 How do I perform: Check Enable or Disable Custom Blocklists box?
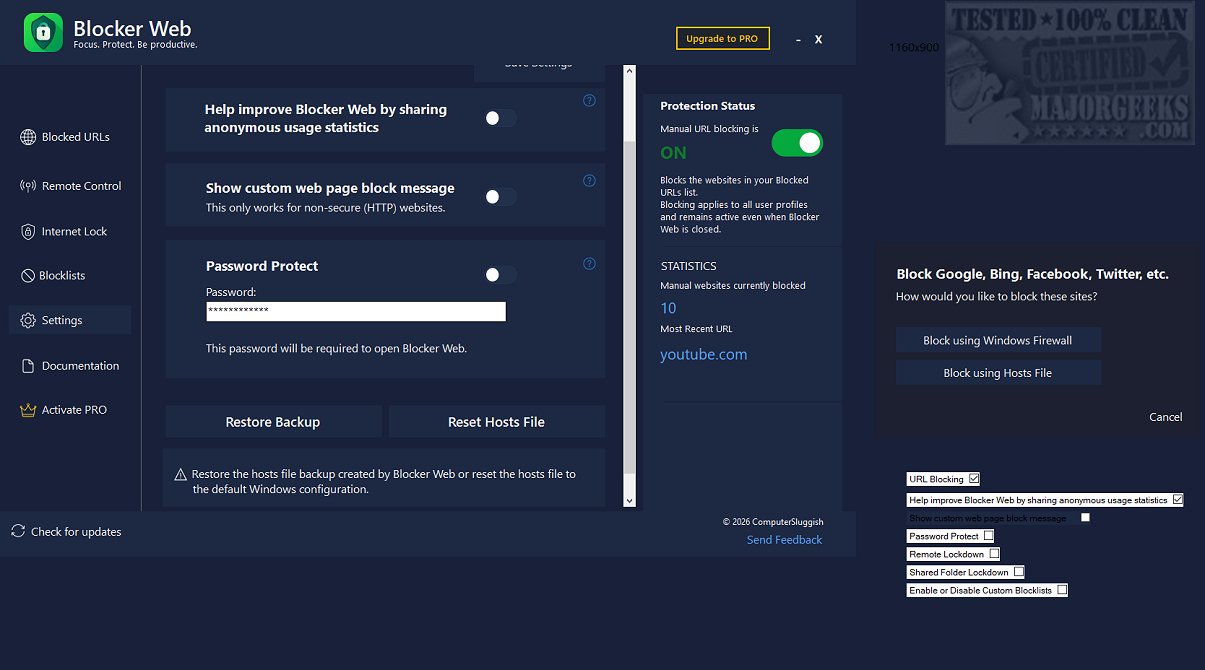pos(1062,590)
